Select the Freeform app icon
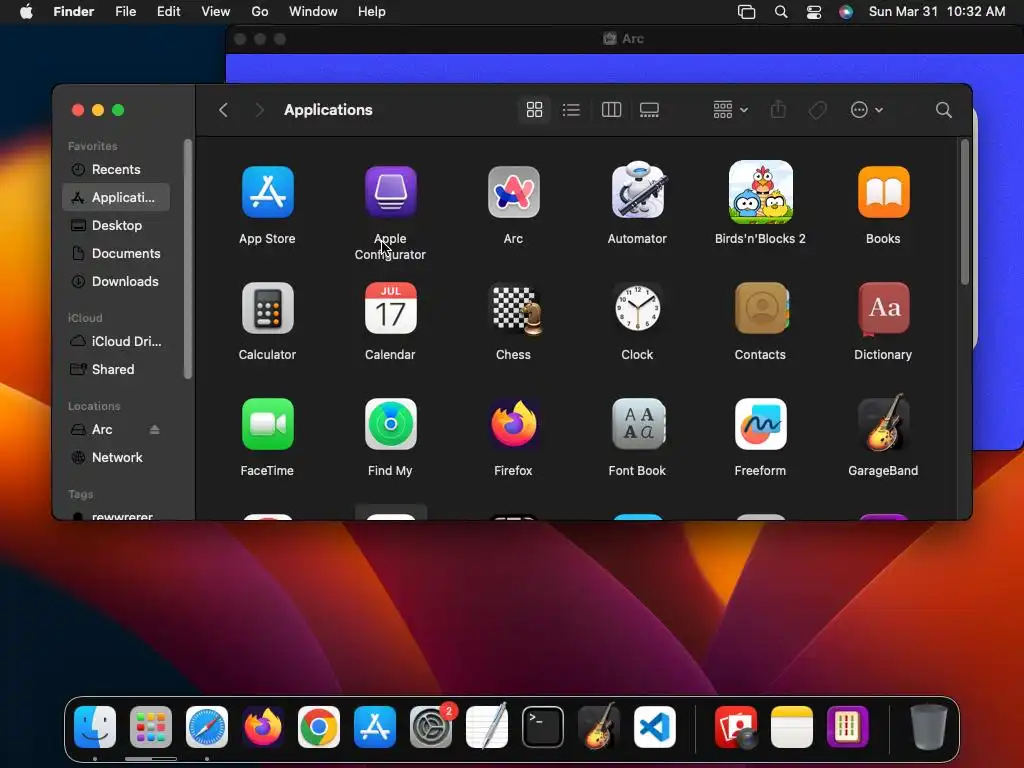The width and height of the screenshot is (1024, 768). pyautogui.click(x=761, y=424)
